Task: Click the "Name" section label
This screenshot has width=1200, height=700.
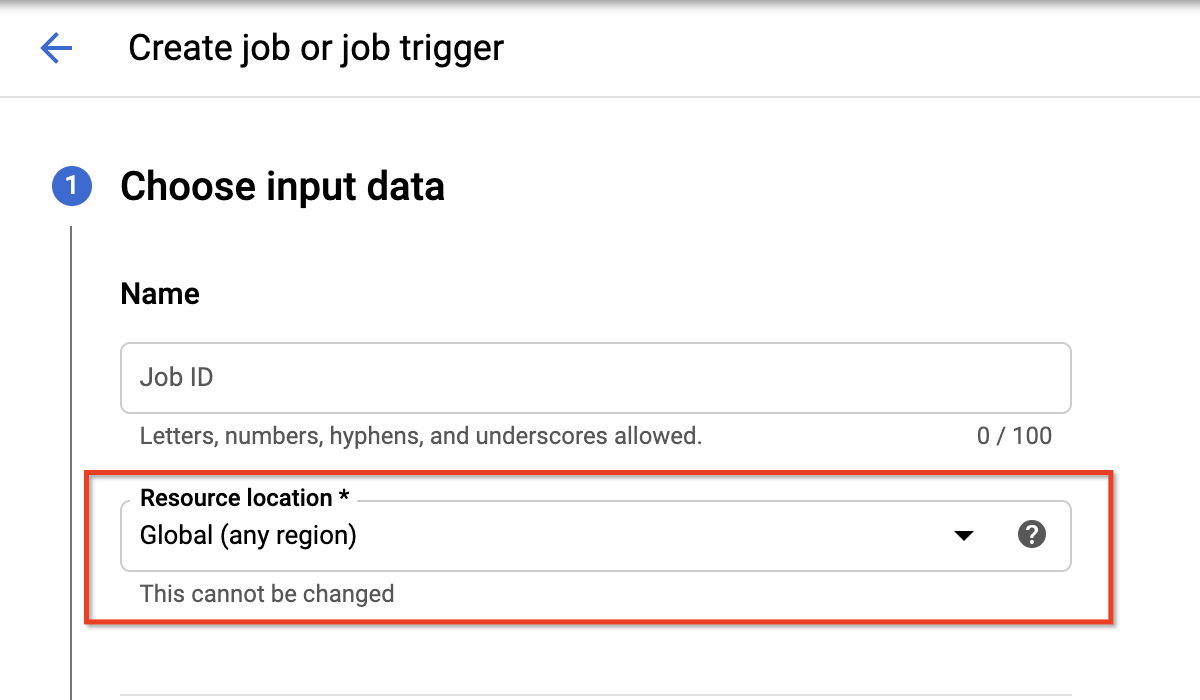Action: (x=160, y=294)
